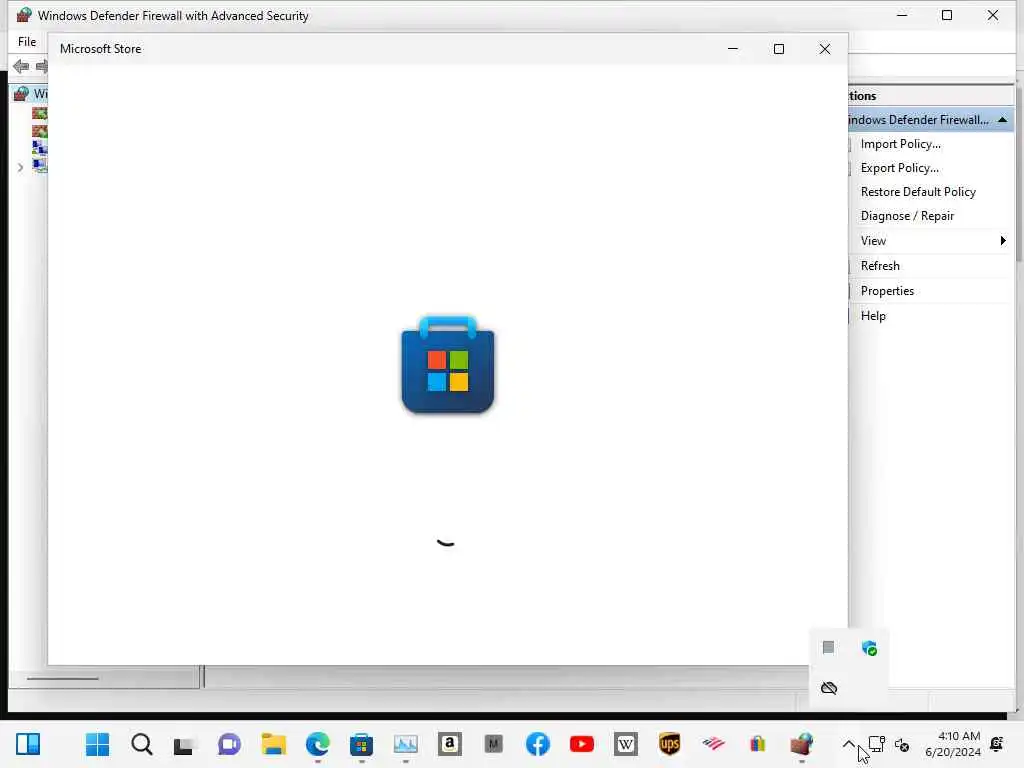Screen dimensions: 1024x768
Task: Open the Amazon taskbar shortcut
Action: point(449,744)
